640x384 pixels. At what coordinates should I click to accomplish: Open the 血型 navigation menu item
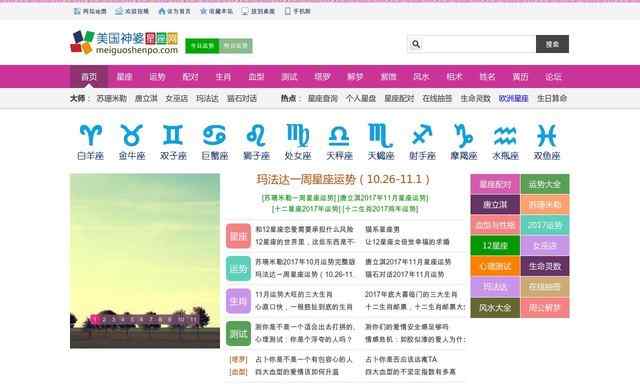click(256, 77)
